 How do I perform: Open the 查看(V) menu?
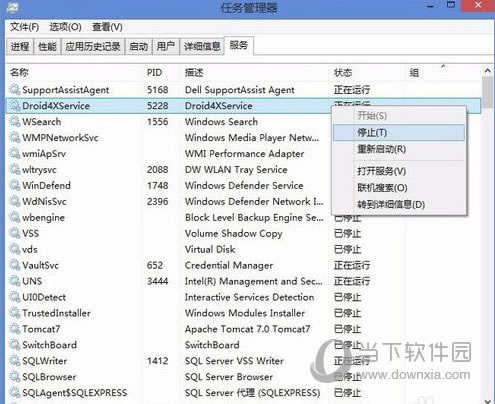coord(107,27)
